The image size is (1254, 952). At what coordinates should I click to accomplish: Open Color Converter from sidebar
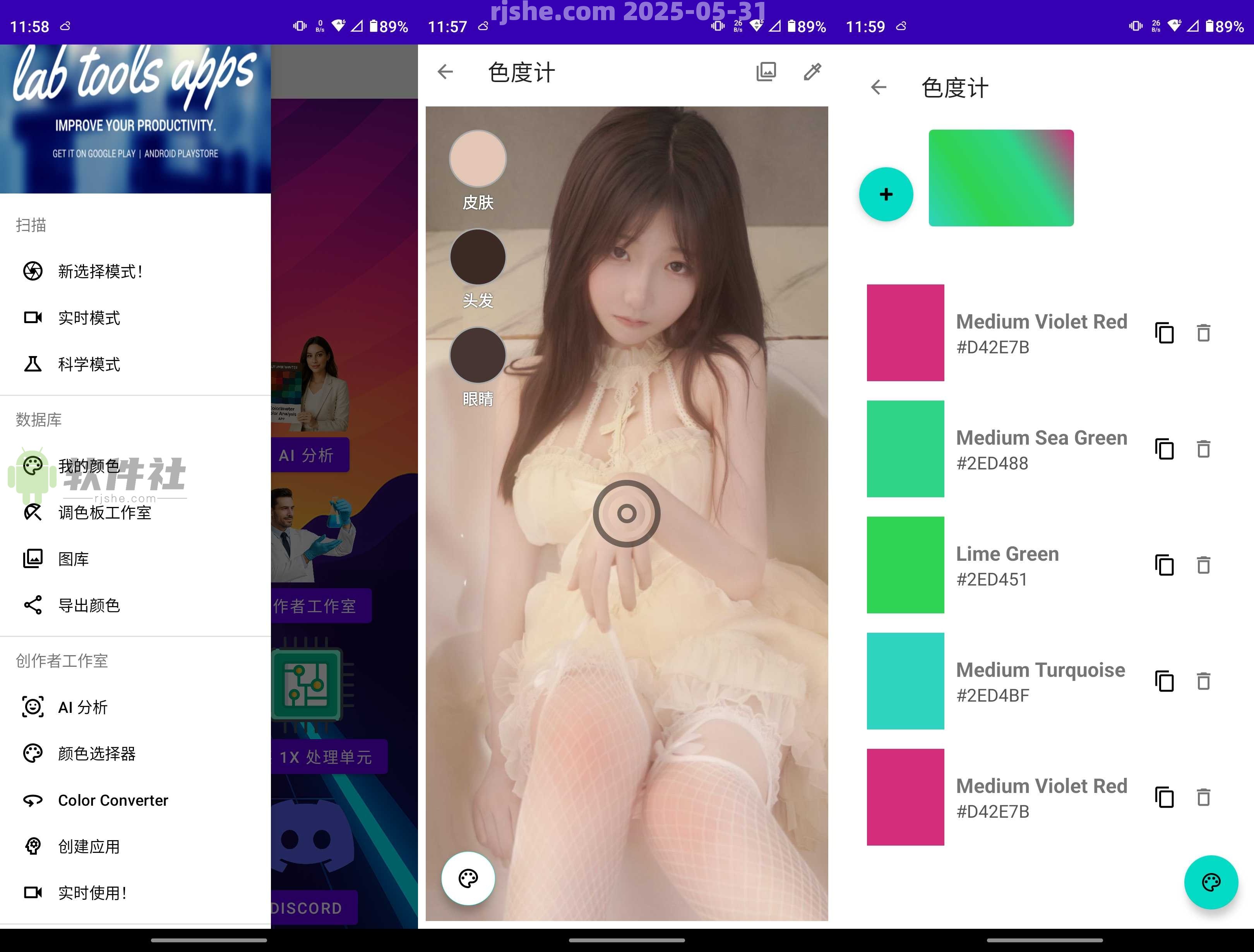point(112,801)
